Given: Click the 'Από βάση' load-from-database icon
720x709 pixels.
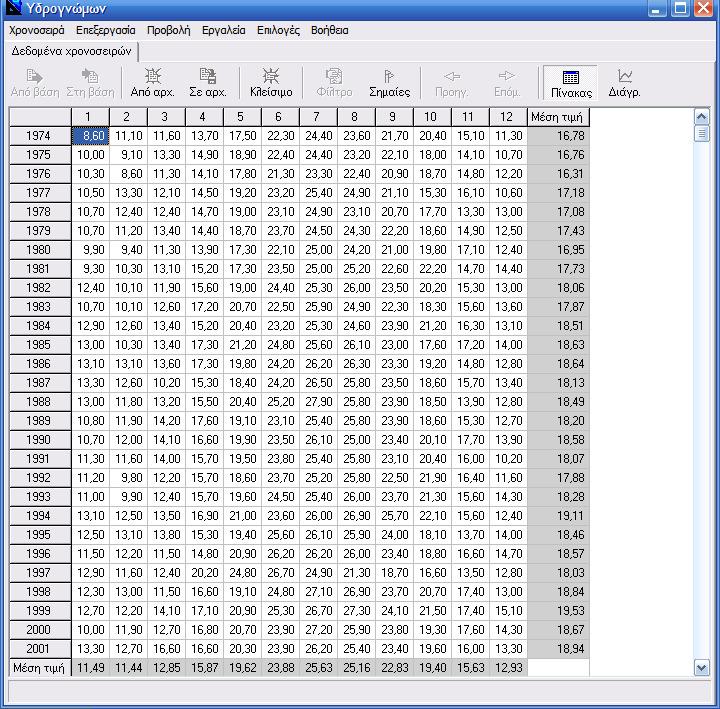Looking at the screenshot, I should point(35,83).
